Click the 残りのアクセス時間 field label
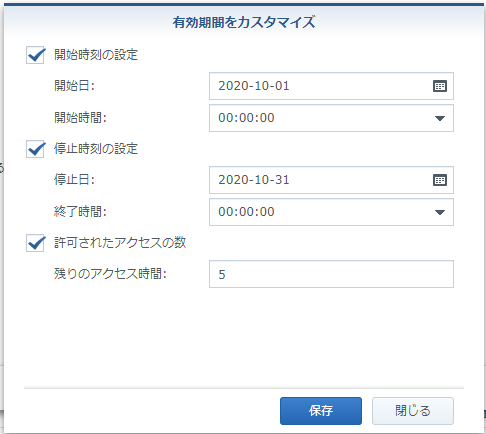The width and height of the screenshot is (486, 434). [x=110, y=274]
